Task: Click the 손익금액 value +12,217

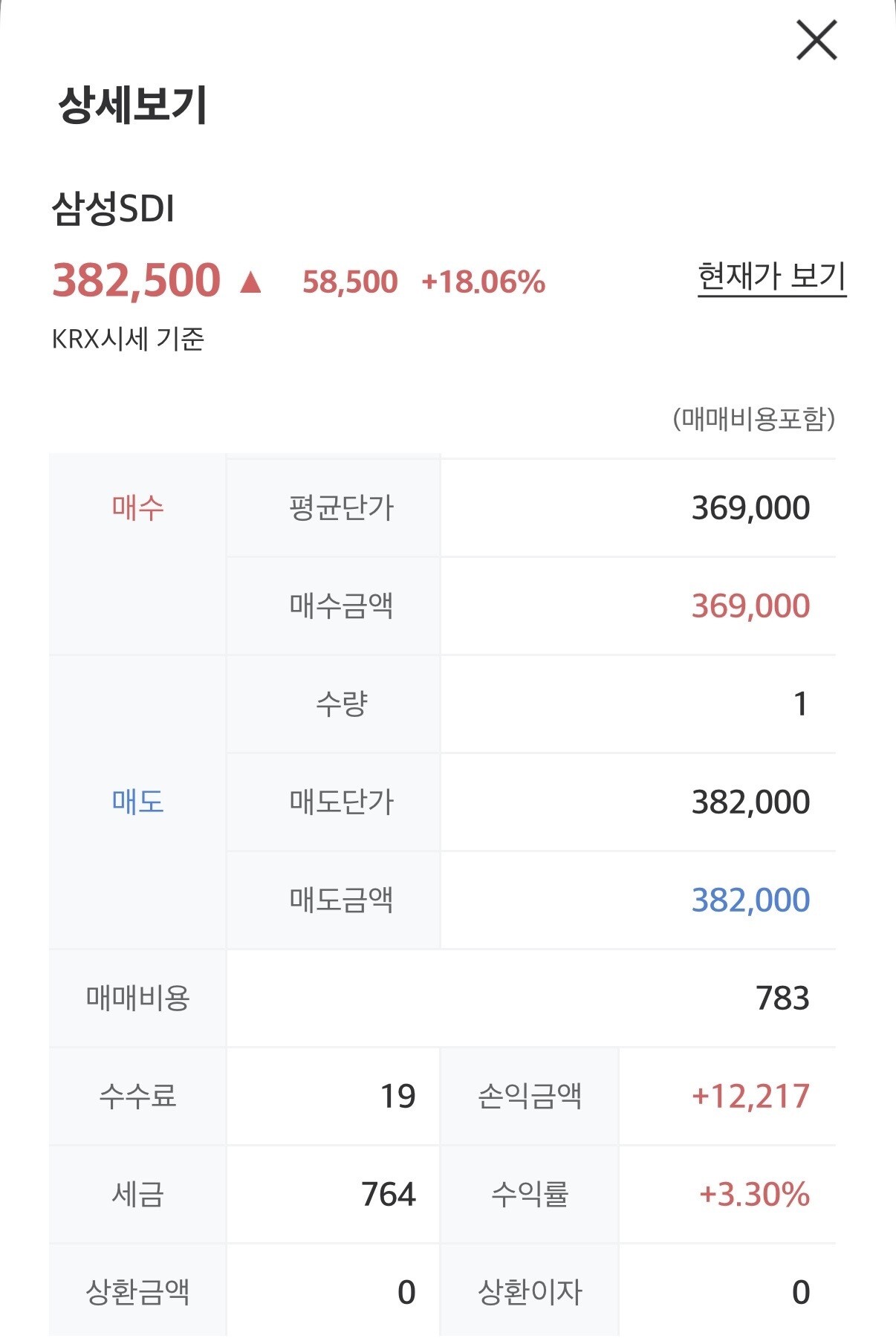Action: [750, 1097]
